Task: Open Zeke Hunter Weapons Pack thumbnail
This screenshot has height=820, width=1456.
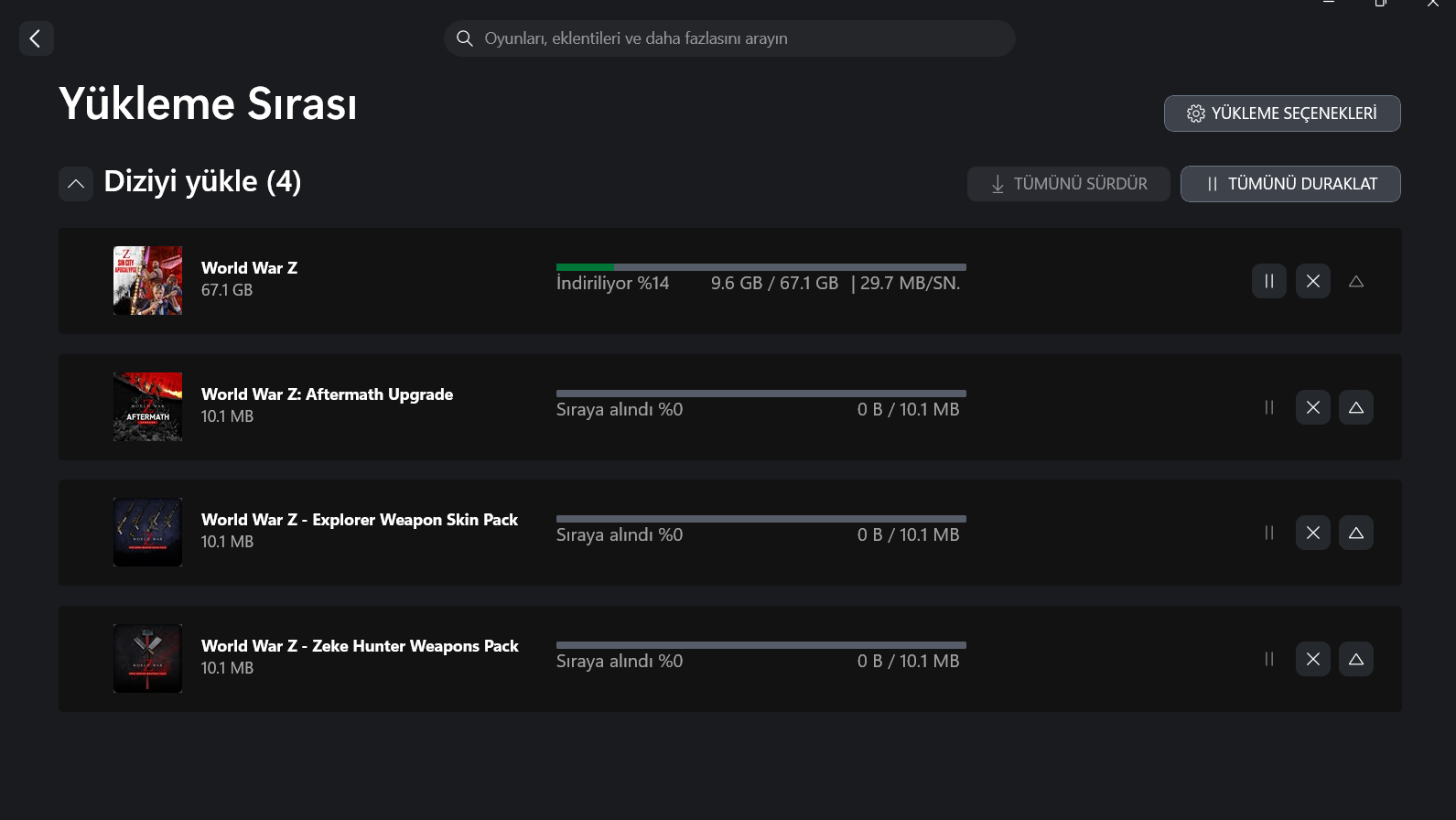Action: (147, 658)
